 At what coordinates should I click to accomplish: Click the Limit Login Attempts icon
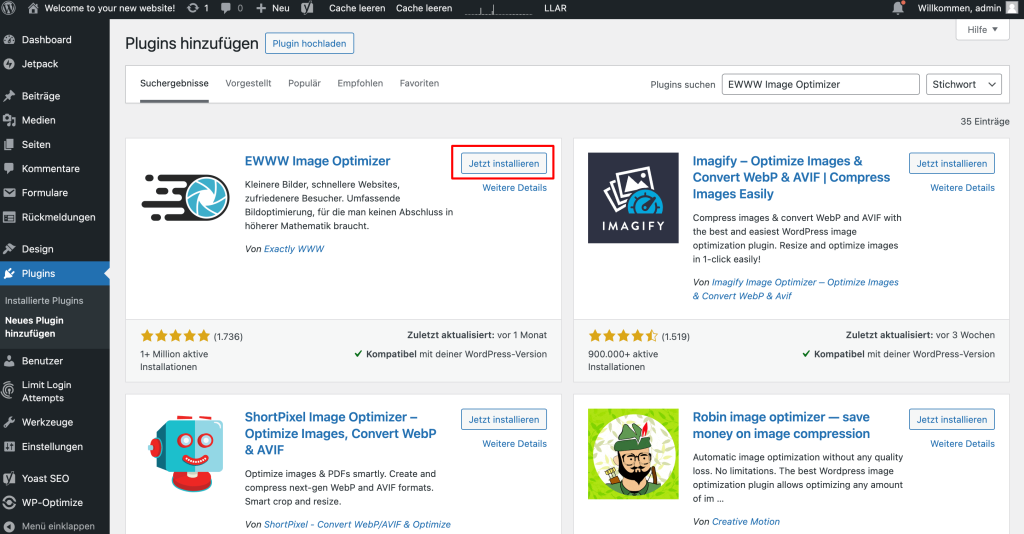tap(9, 391)
